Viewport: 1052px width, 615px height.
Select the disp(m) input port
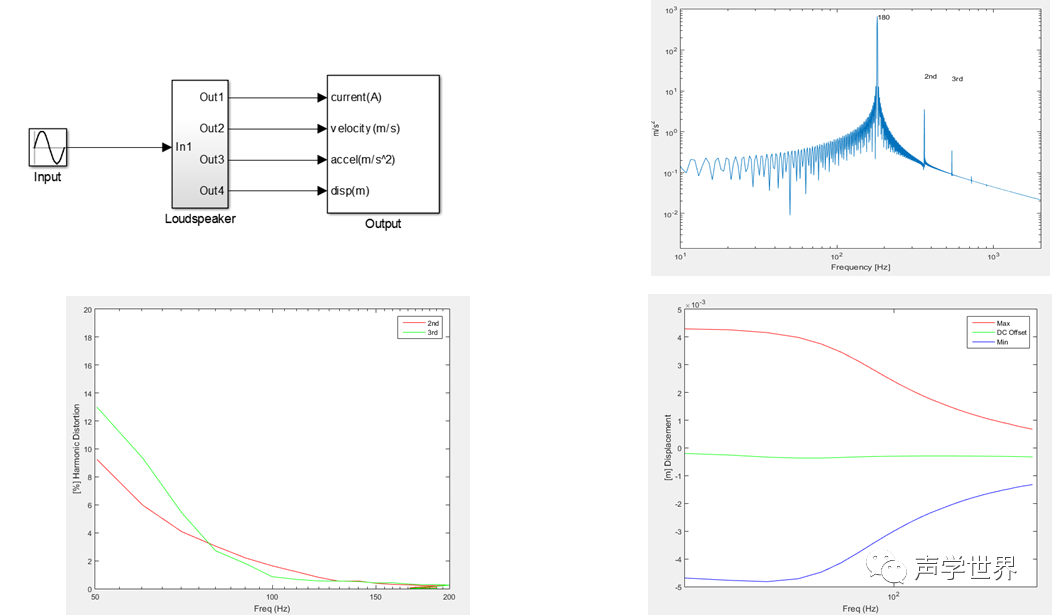[x=349, y=191]
